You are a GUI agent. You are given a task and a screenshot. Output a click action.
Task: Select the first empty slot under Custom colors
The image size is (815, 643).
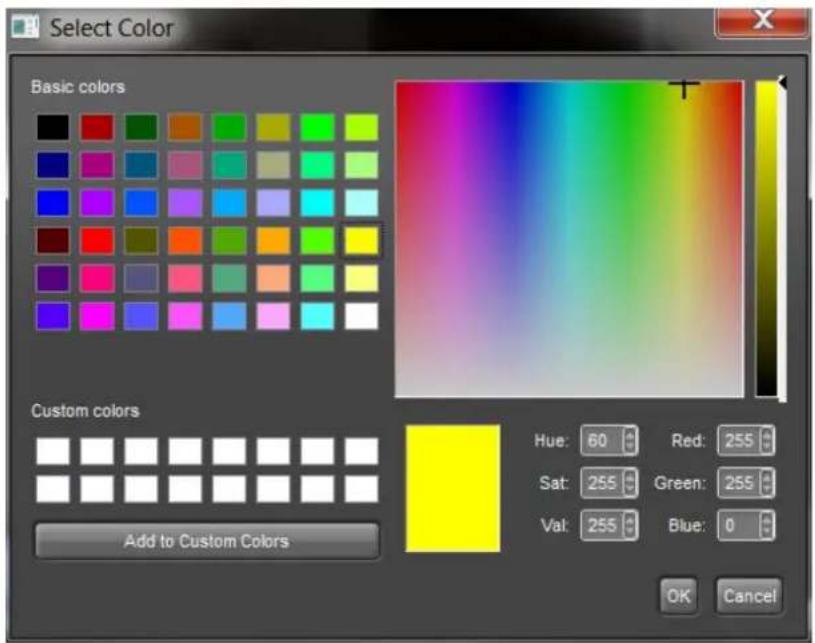(53, 451)
